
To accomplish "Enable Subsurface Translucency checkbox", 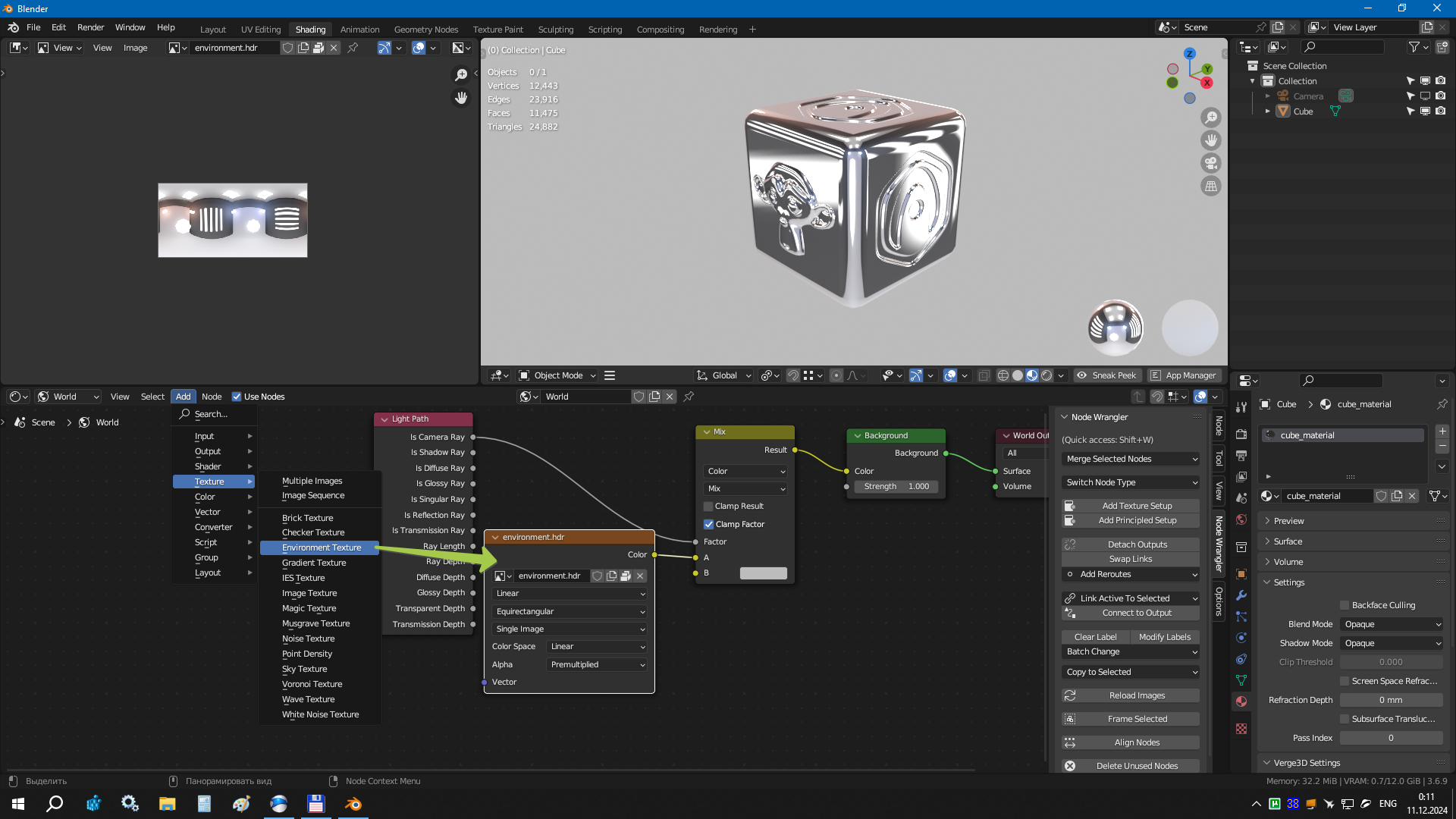I will [1345, 719].
